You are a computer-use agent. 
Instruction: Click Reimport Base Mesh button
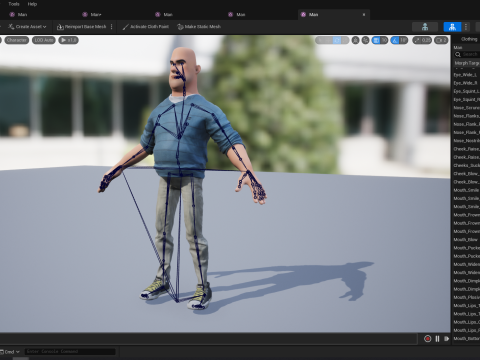coord(82,27)
